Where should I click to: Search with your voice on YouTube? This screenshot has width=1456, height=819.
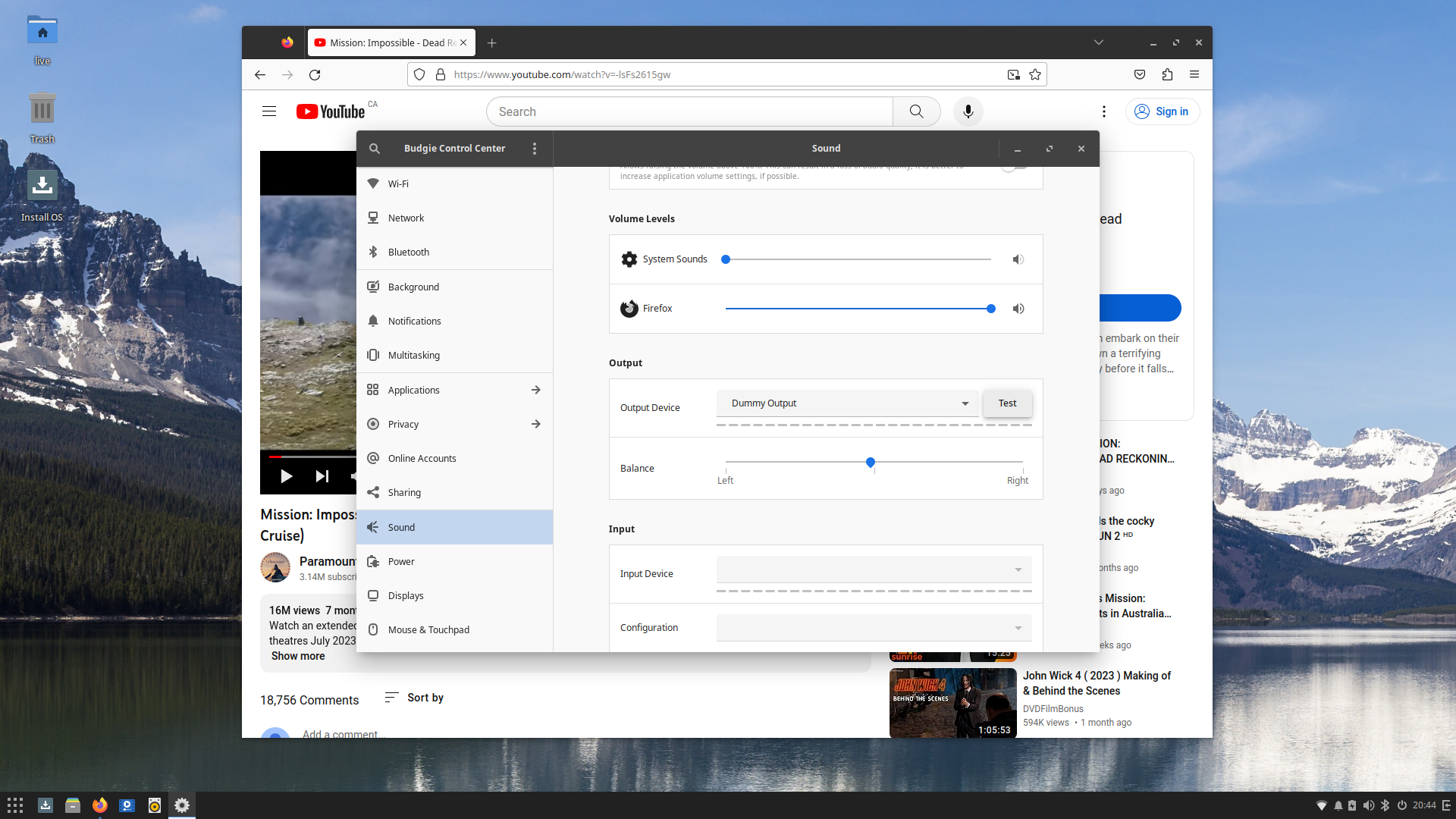[x=968, y=111]
